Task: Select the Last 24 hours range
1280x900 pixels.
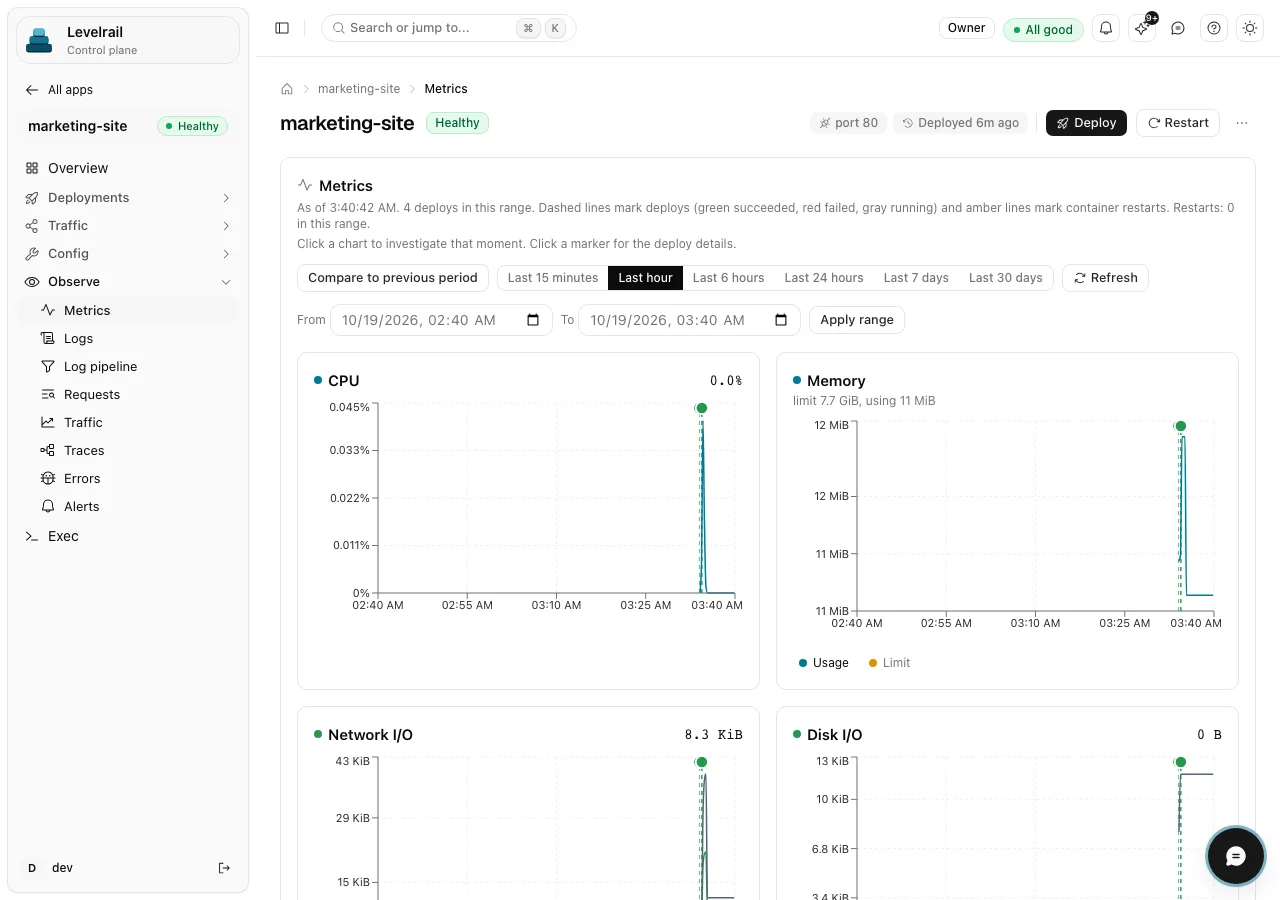Action: (x=824, y=278)
